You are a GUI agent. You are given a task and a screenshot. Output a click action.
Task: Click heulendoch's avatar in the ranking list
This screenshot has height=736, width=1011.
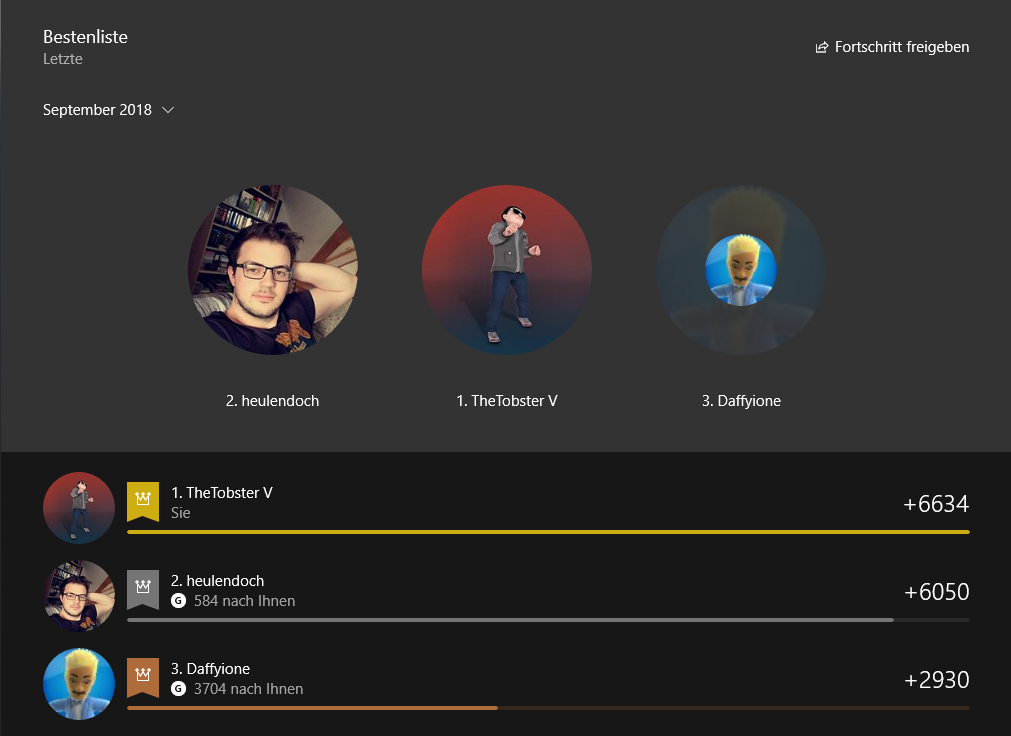[79, 595]
